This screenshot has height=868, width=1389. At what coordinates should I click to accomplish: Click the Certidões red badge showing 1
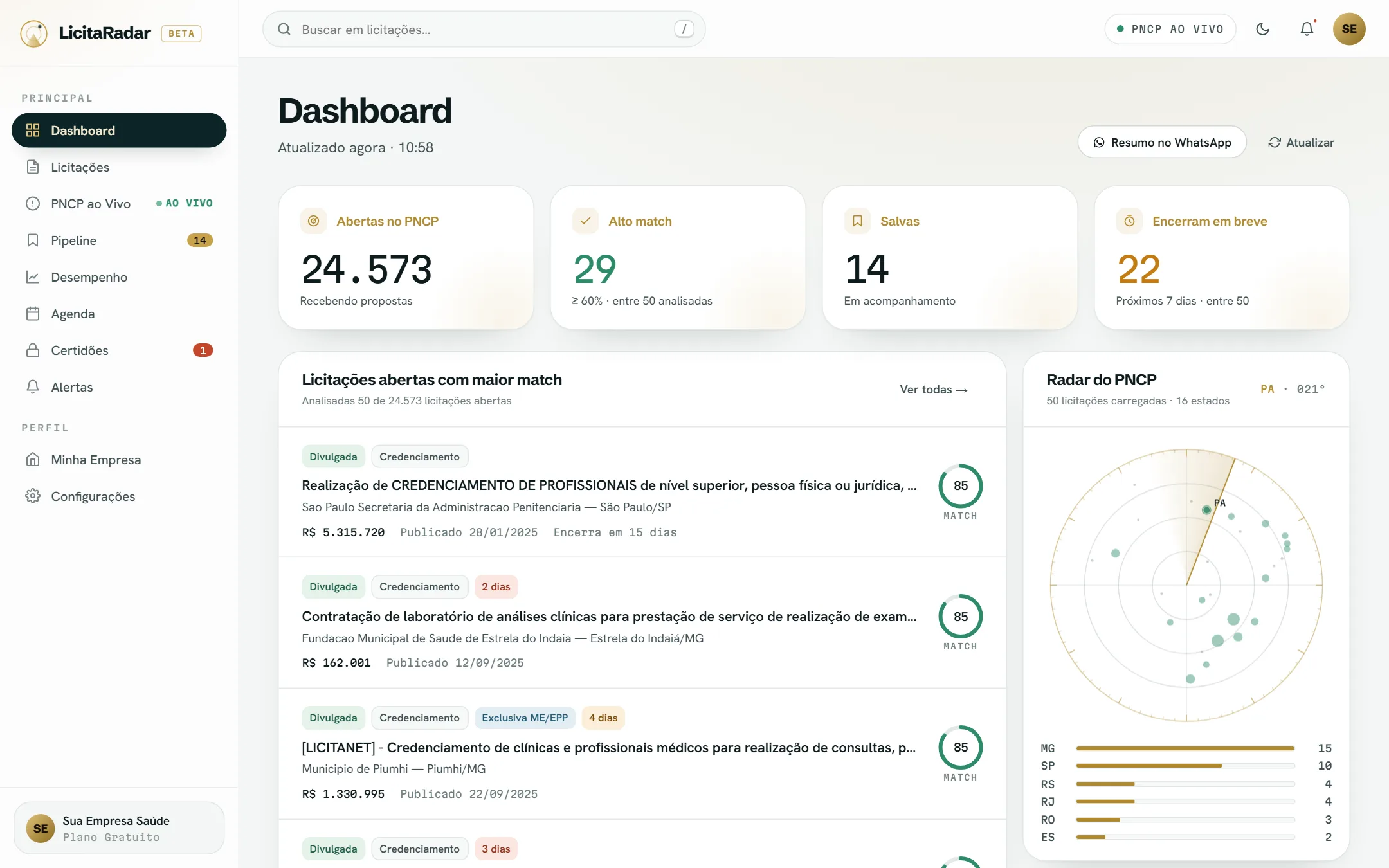click(203, 350)
